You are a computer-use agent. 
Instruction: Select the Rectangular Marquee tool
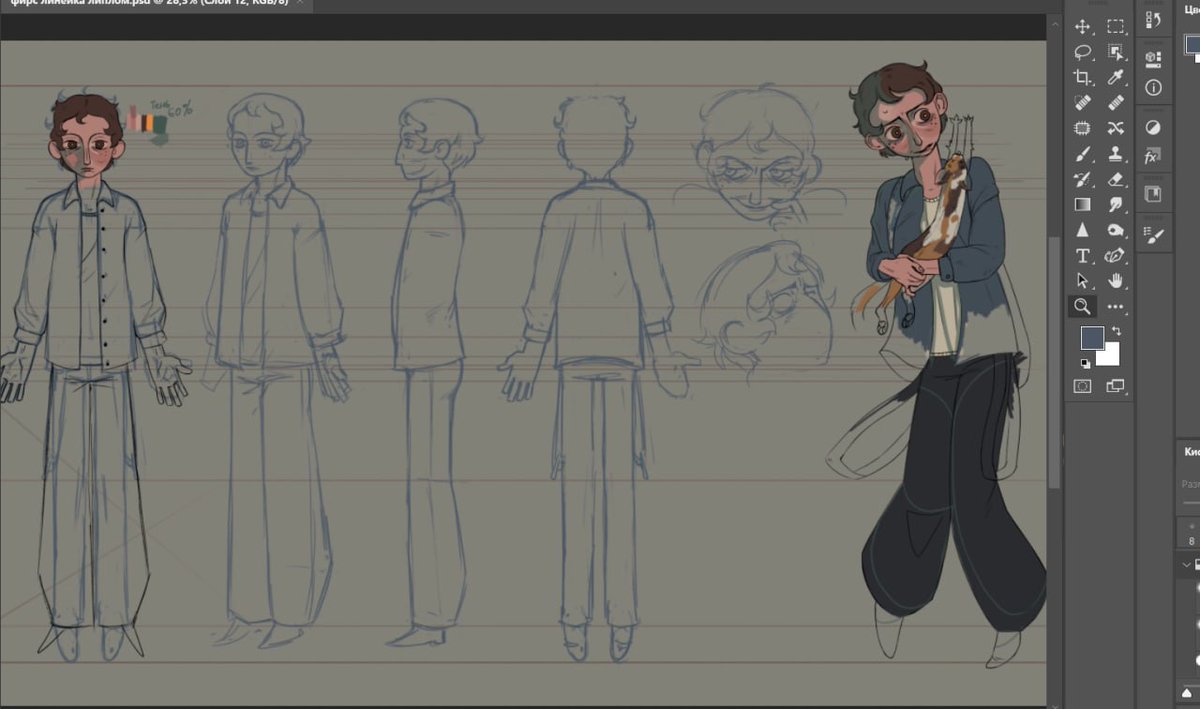1116,27
